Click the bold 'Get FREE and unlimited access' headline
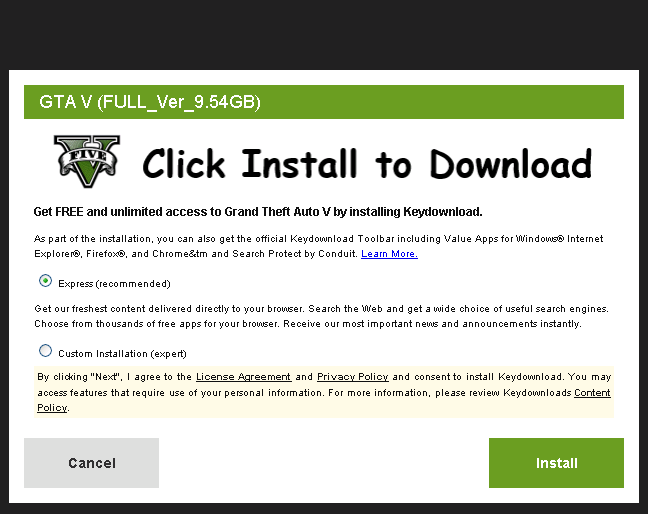Screen dimensions: 648x514 [258, 212]
